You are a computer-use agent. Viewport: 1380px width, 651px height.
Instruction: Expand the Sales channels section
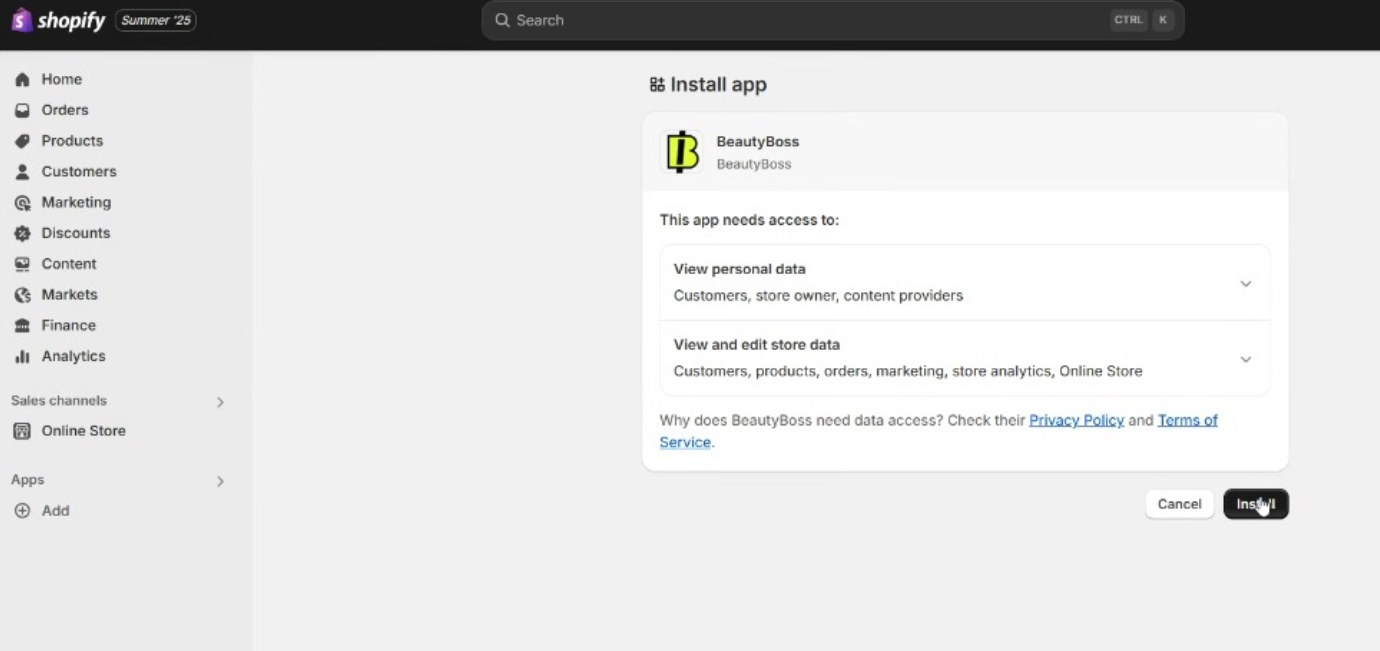pyautogui.click(x=220, y=402)
